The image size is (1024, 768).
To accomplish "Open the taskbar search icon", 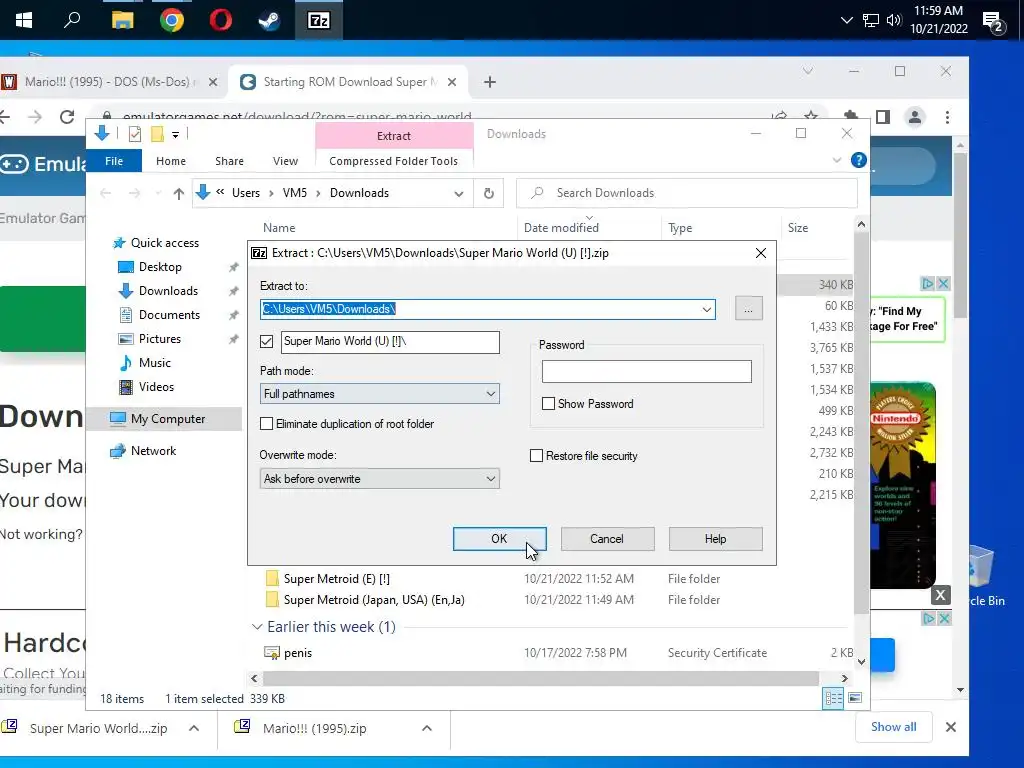I will (x=72, y=20).
